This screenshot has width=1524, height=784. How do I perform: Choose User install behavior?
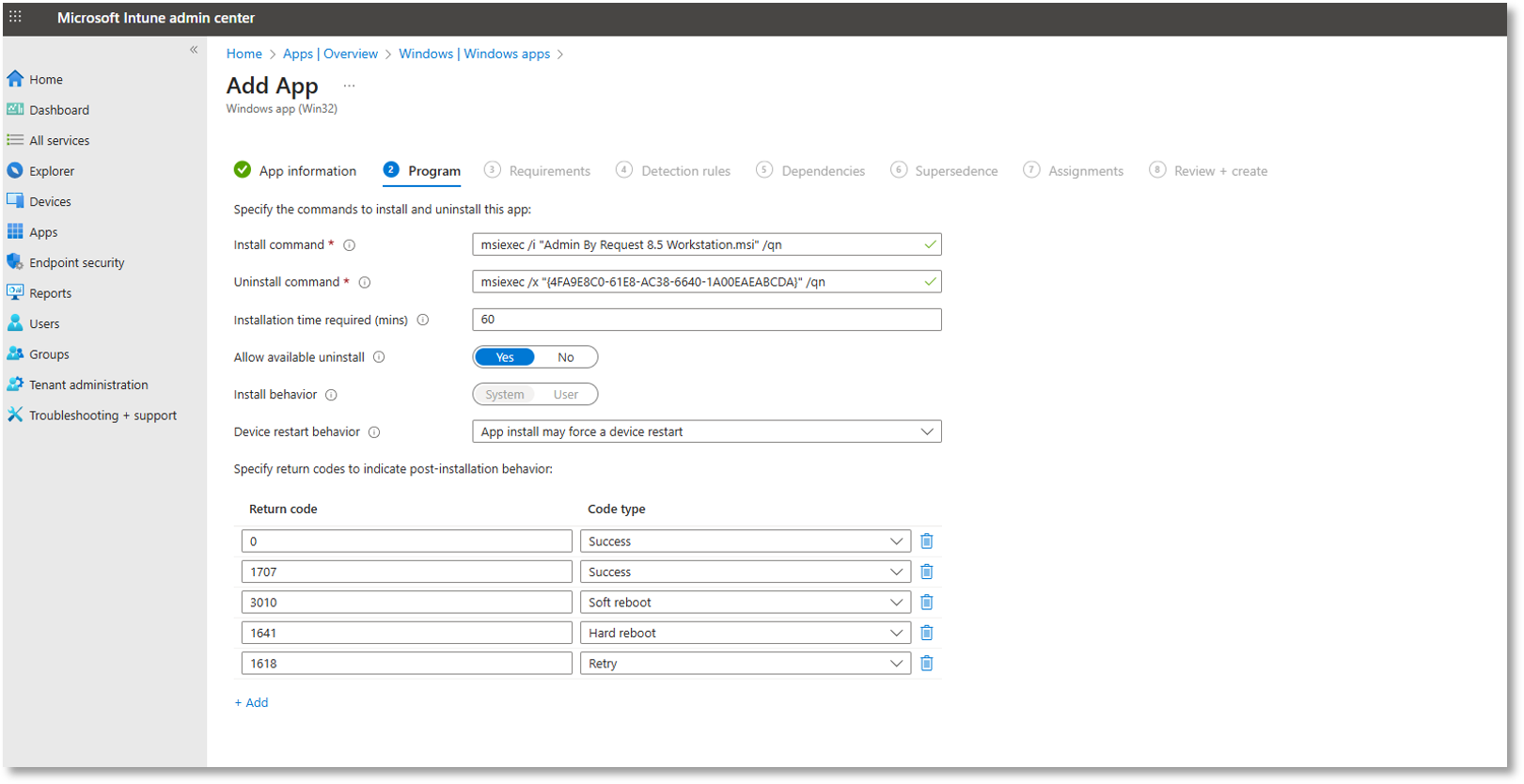565,395
